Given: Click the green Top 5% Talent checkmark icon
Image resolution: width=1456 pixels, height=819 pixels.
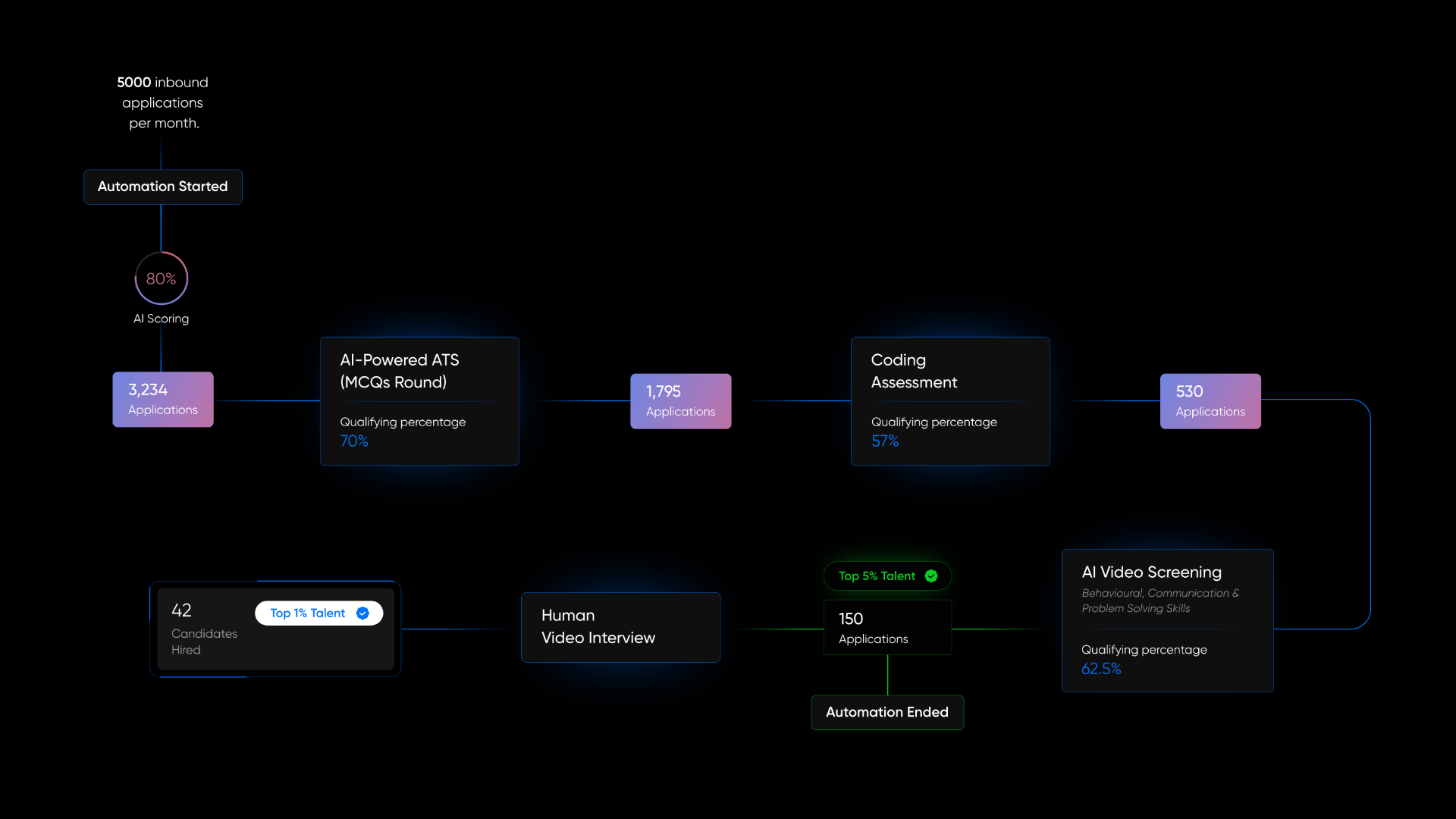Looking at the screenshot, I should [x=931, y=576].
